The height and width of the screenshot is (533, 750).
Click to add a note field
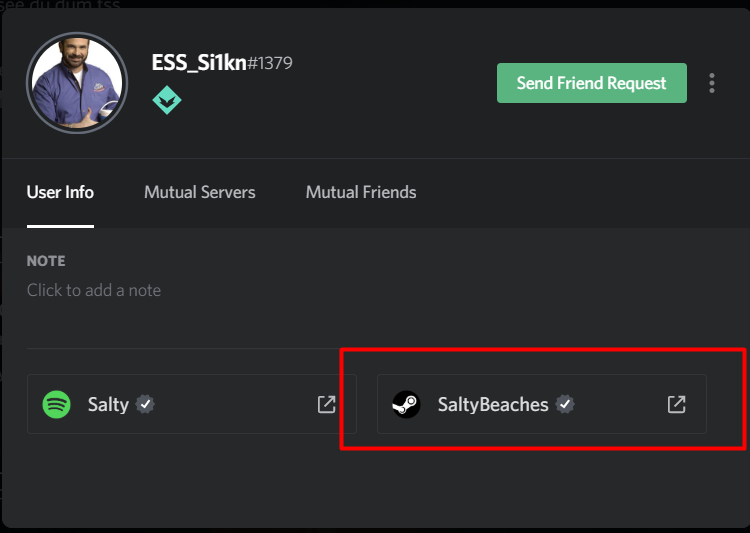click(x=94, y=290)
